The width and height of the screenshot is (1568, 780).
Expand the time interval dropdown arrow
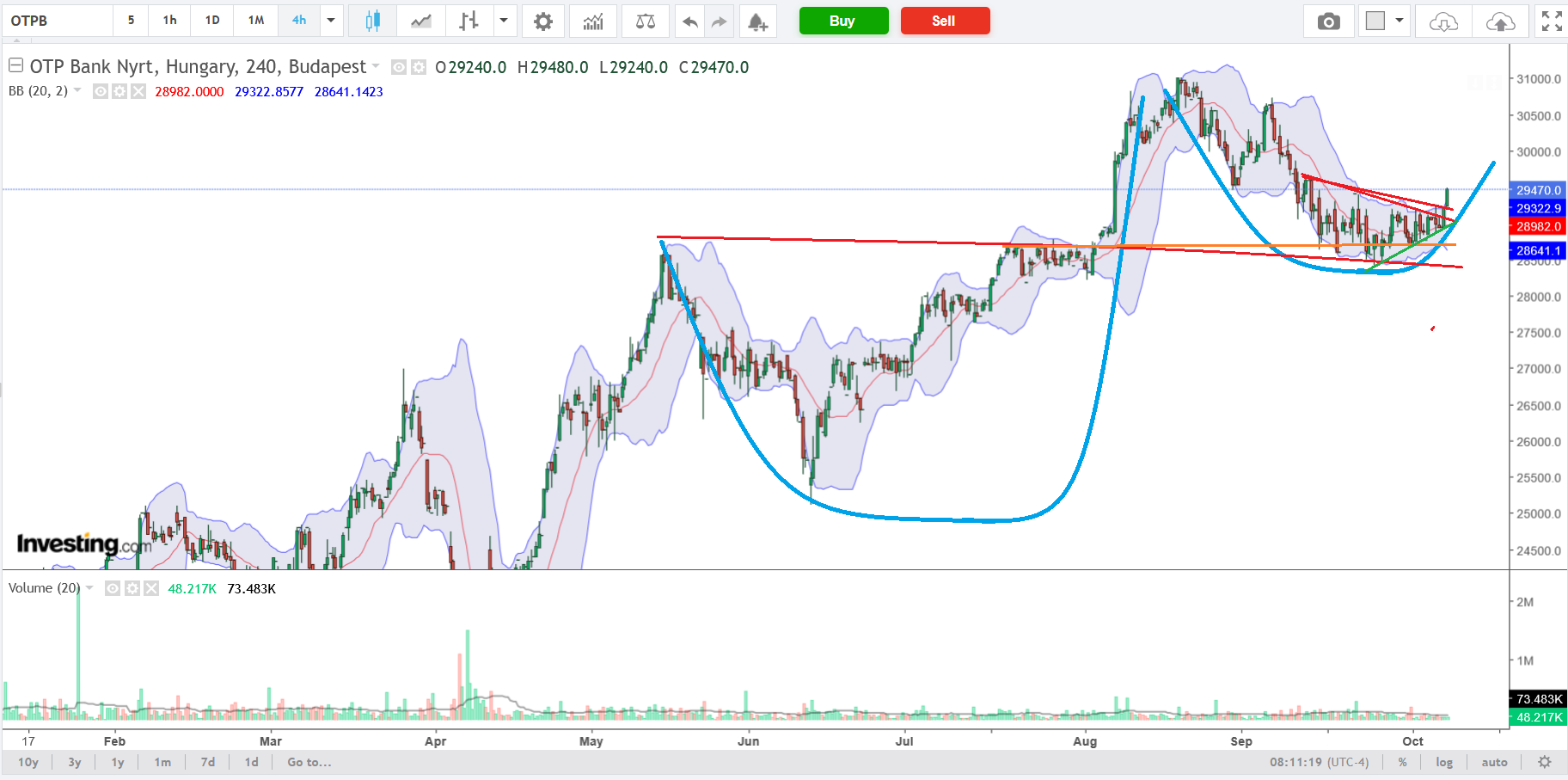(x=331, y=21)
